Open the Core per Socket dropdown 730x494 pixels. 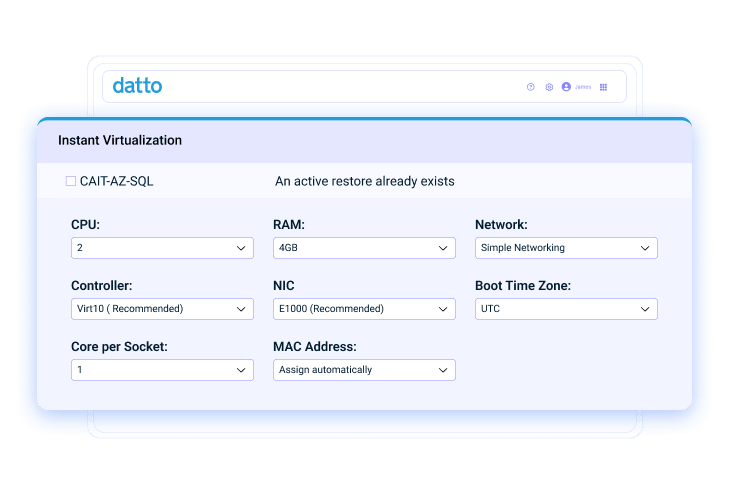pos(162,370)
